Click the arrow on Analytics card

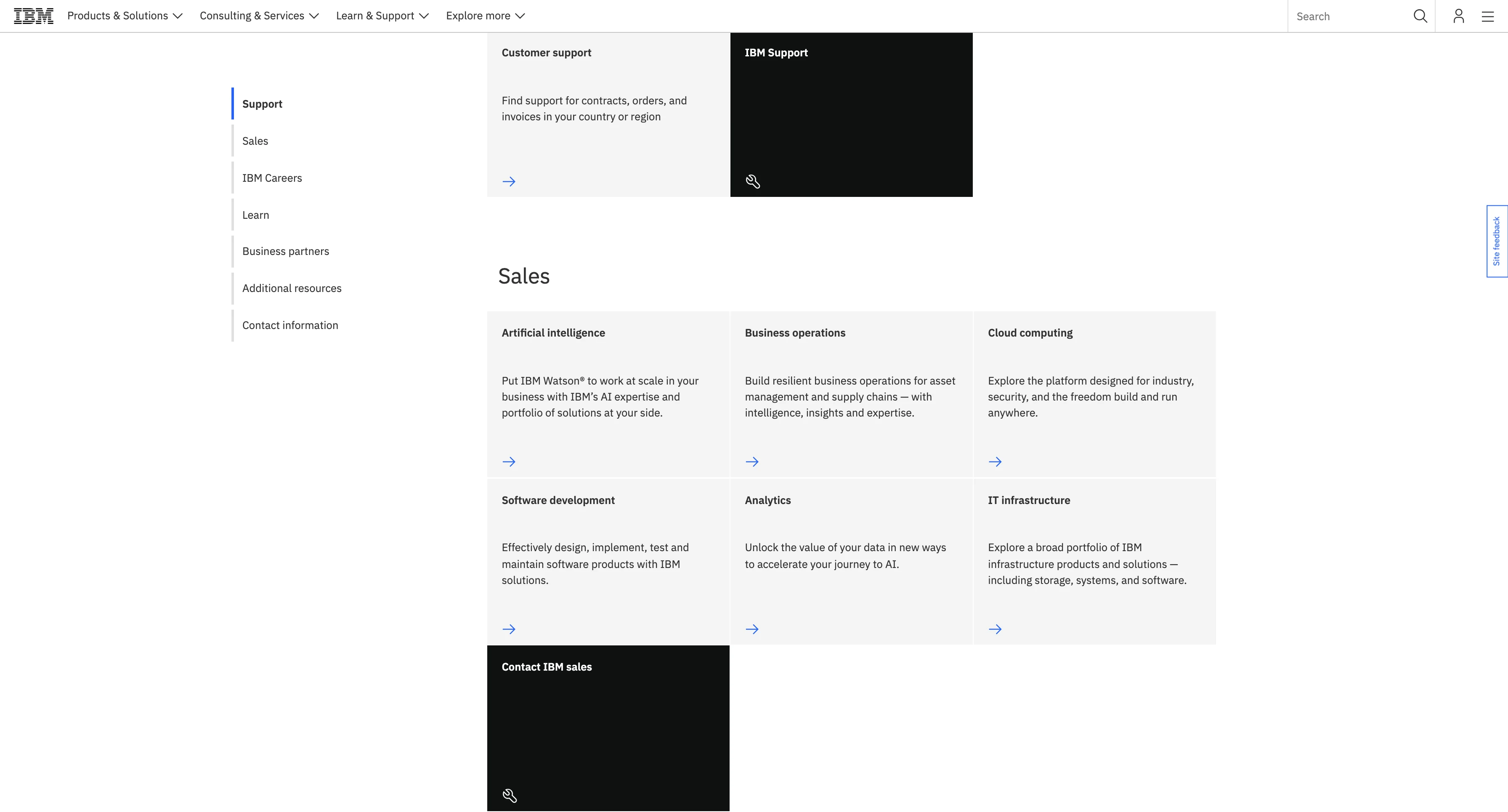click(752, 629)
